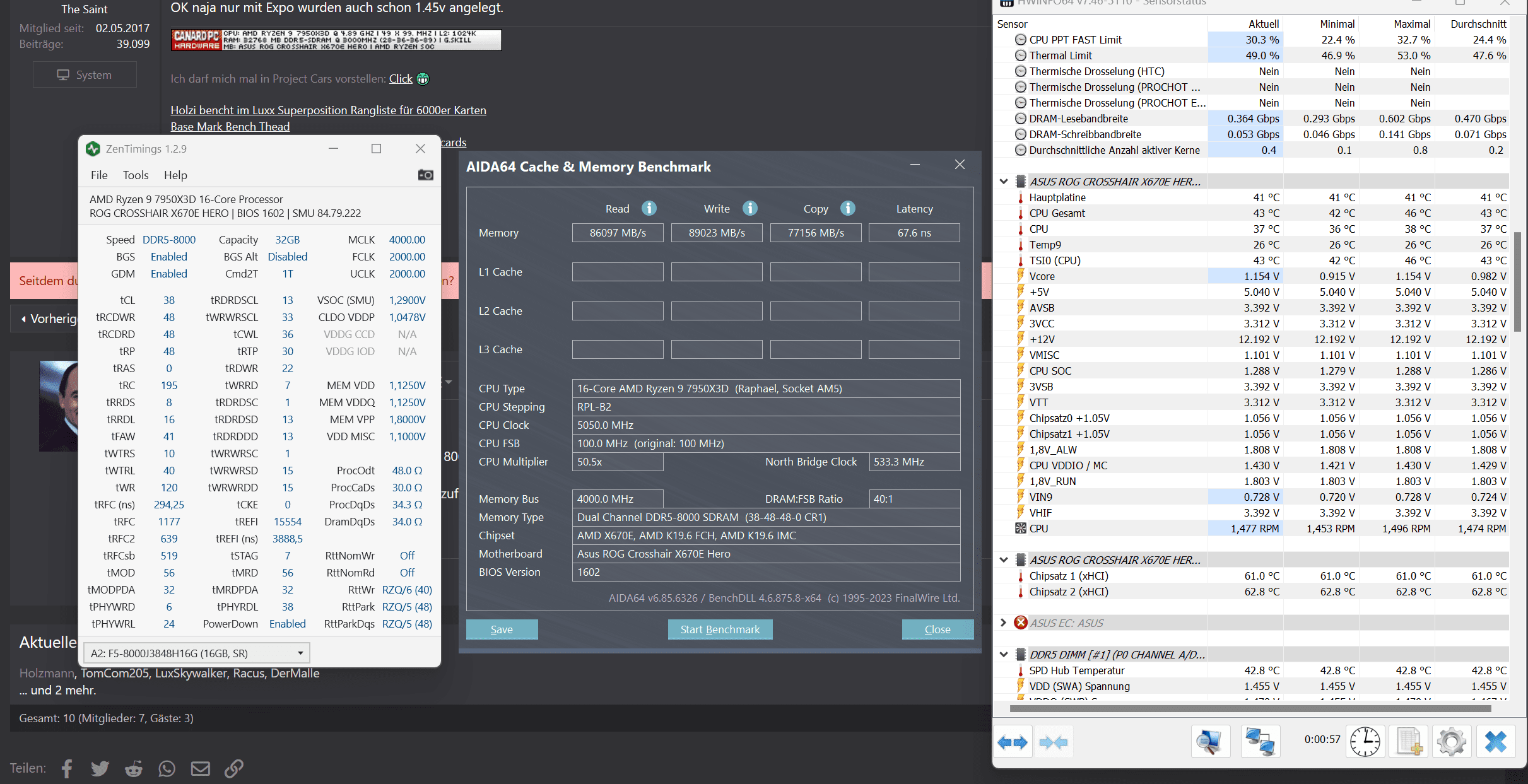The height and width of the screenshot is (784, 1528).
Task: Click the Hauptplatine thermometer icon
Action: 1020,197
